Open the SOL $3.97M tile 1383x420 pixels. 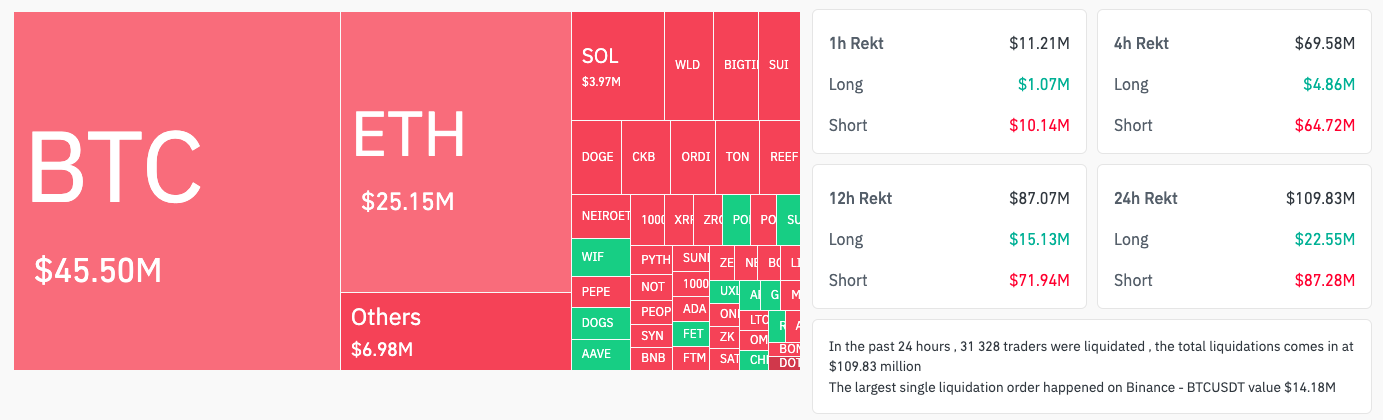[x=617, y=66]
